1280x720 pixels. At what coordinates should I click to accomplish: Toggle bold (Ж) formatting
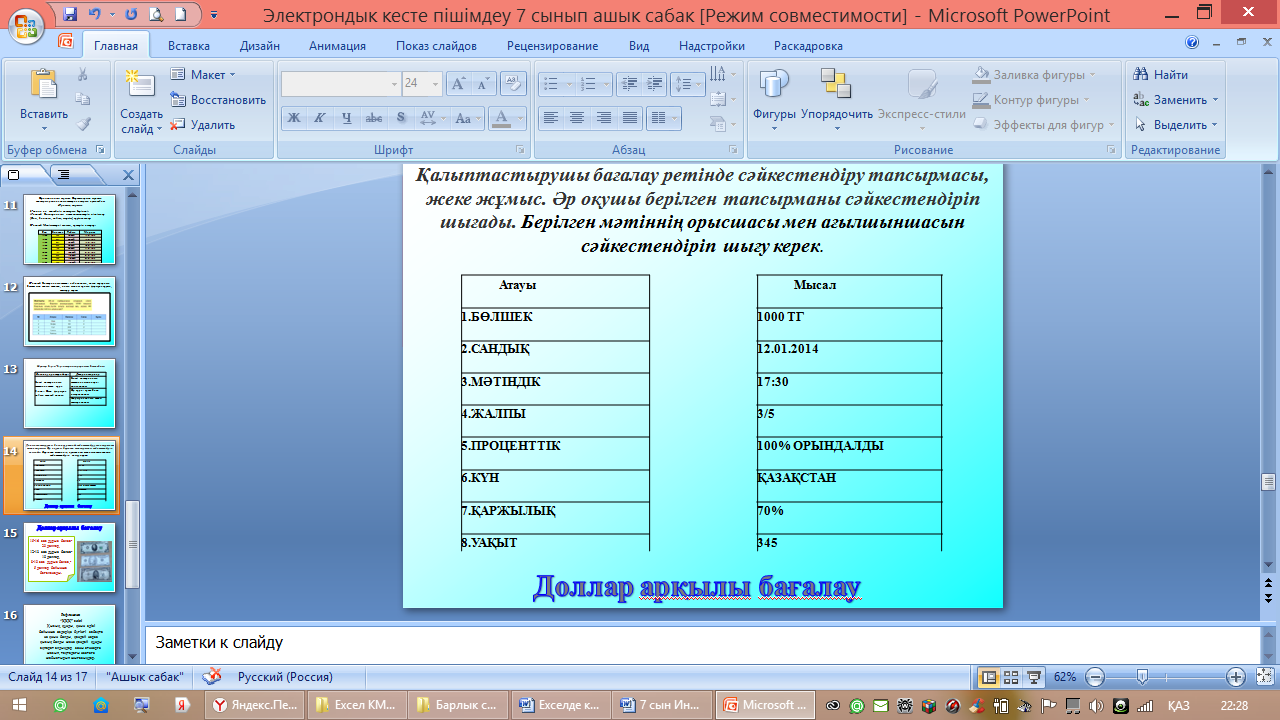click(x=294, y=118)
